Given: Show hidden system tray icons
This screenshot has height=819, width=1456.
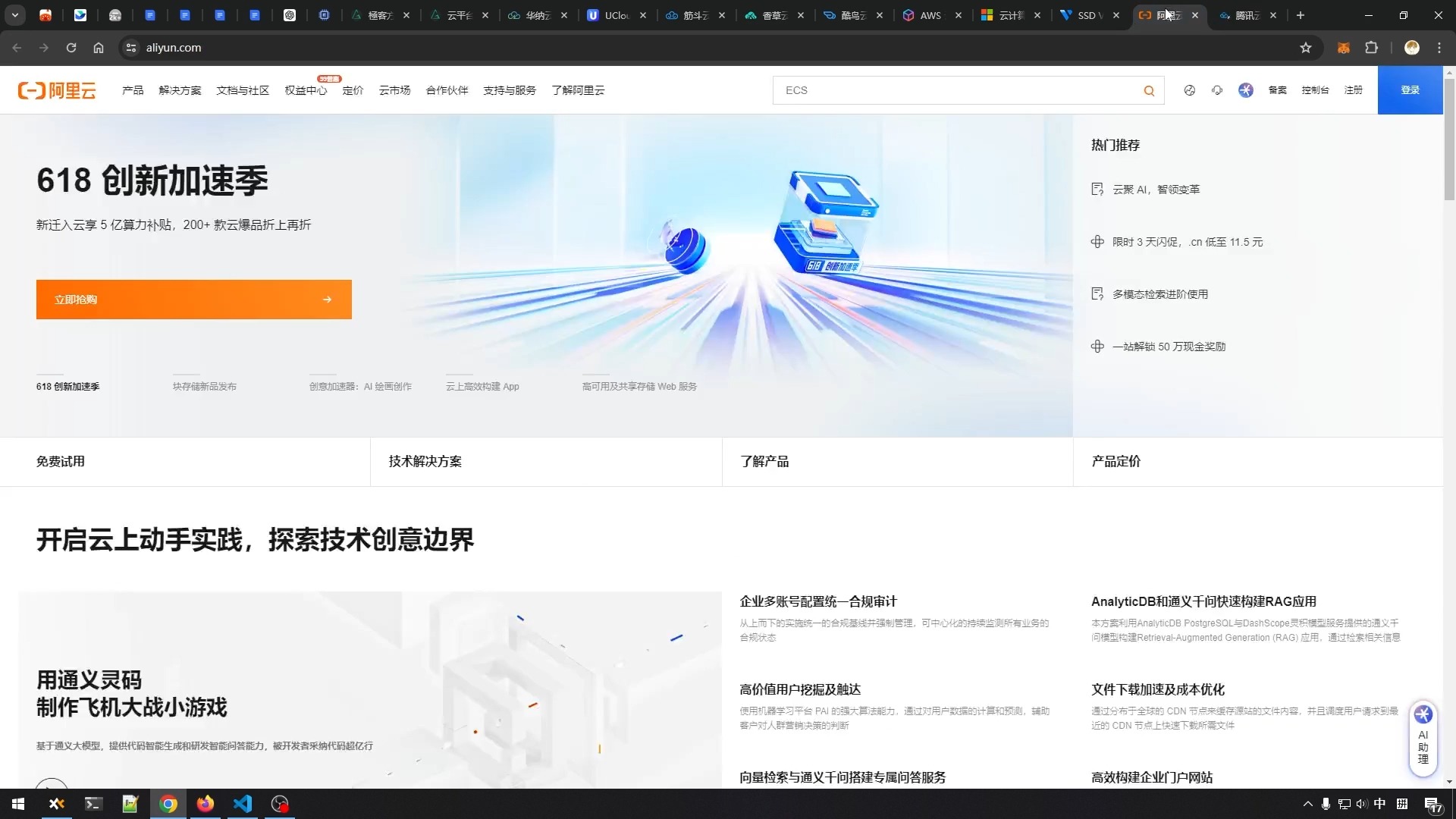Looking at the screenshot, I should (1307, 804).
